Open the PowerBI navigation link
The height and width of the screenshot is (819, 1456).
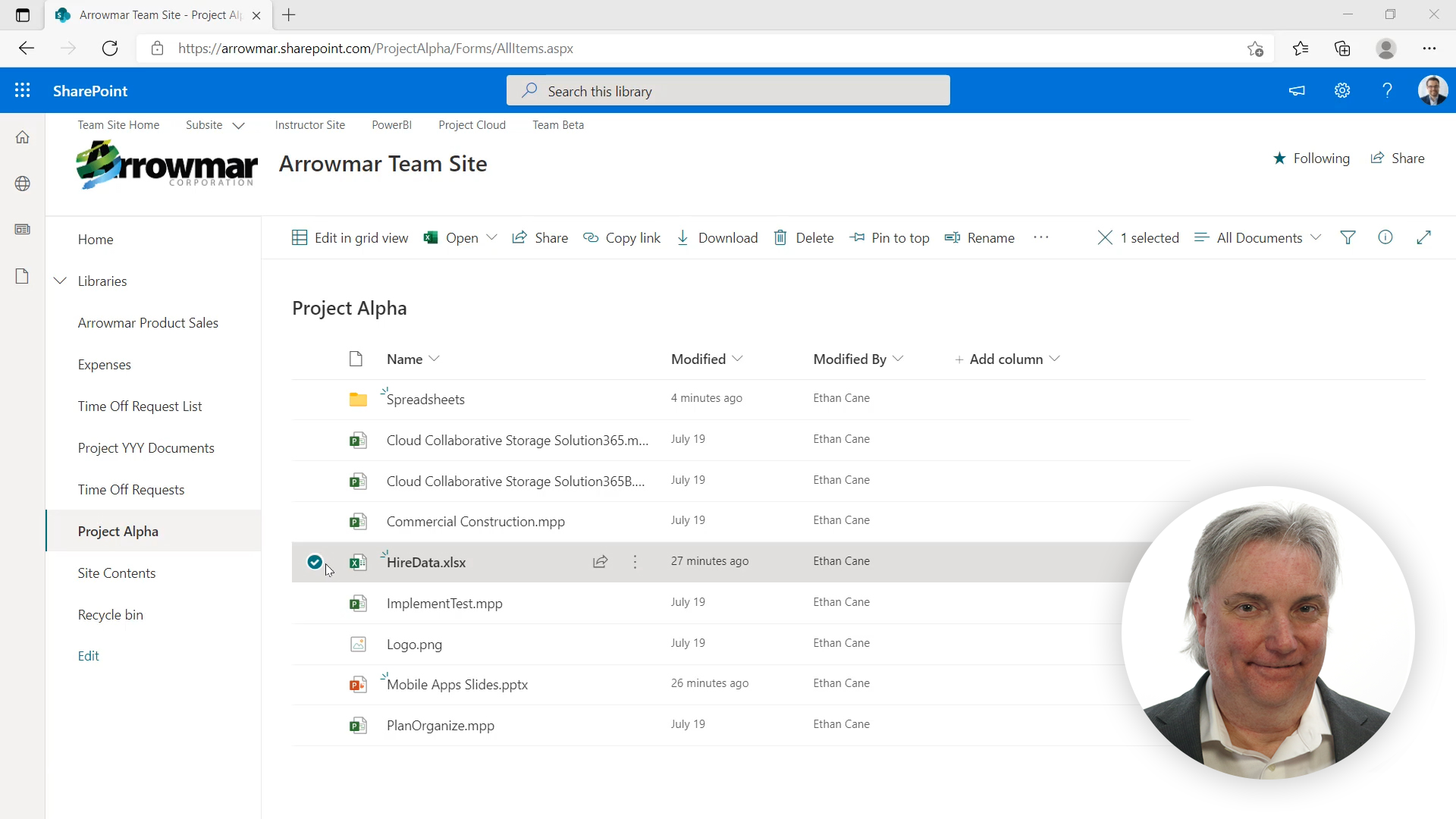391,125
